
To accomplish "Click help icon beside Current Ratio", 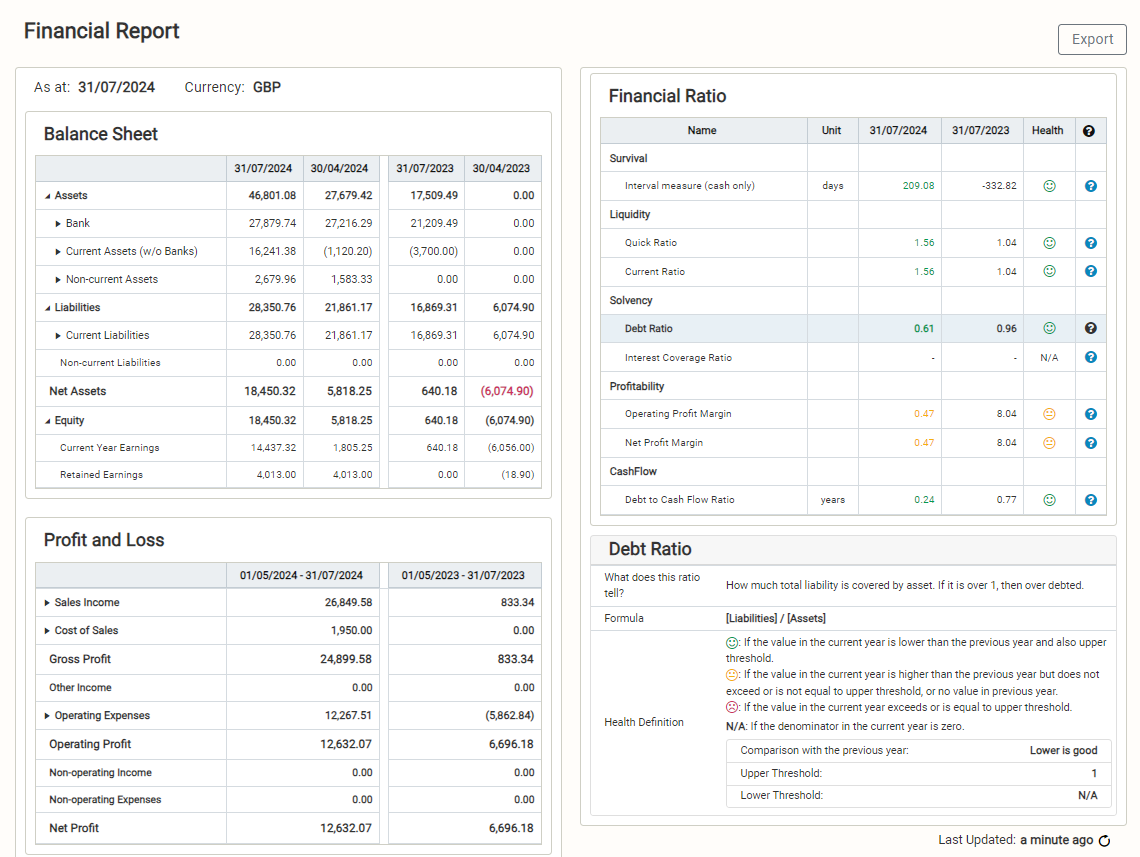I will coord(1091,271).
